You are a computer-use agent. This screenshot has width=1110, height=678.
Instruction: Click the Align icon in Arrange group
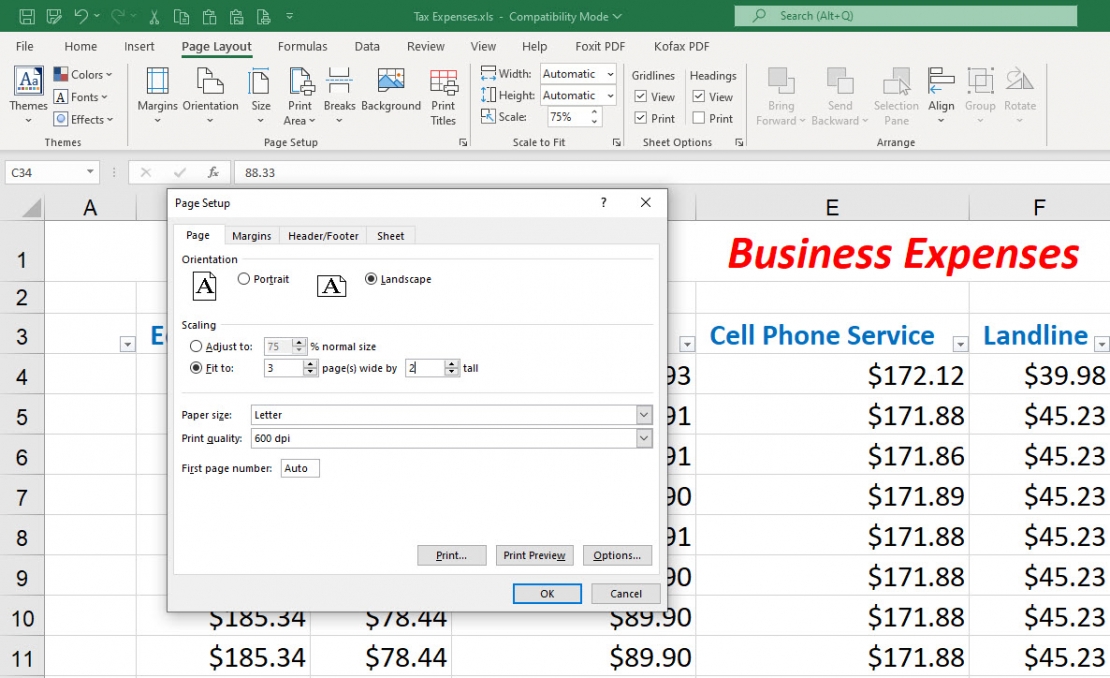point(941,95)
